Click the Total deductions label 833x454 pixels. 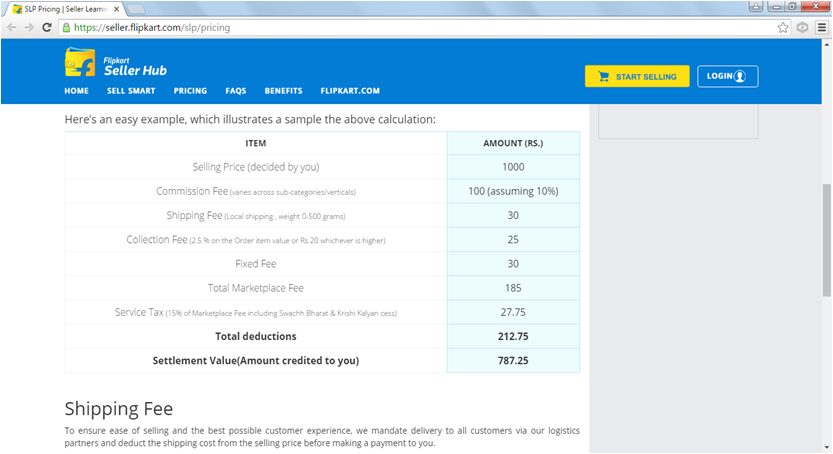(x=256, y=336)
